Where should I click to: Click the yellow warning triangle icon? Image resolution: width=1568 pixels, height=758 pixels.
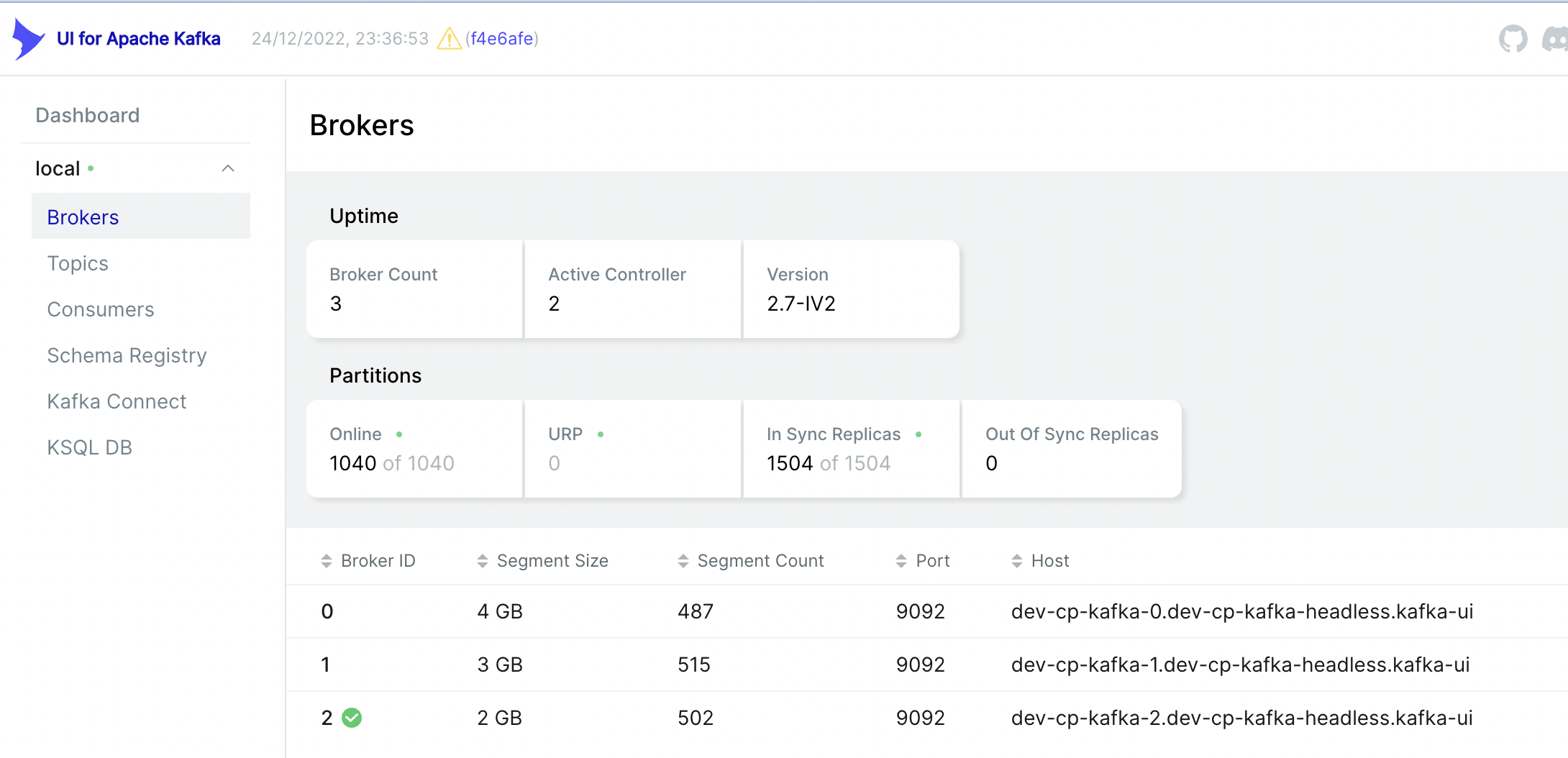[x=450, y=38]
